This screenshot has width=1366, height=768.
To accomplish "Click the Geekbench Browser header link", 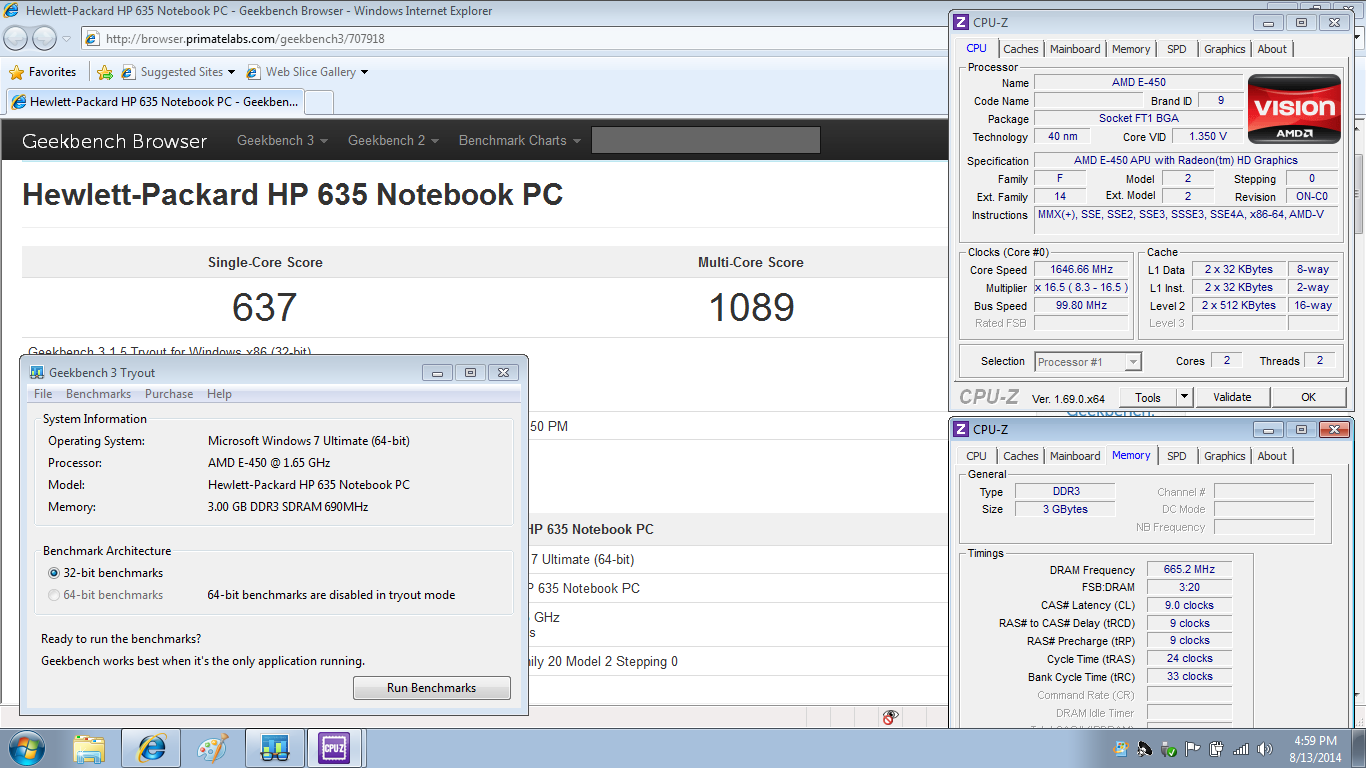I will (115, 141).
